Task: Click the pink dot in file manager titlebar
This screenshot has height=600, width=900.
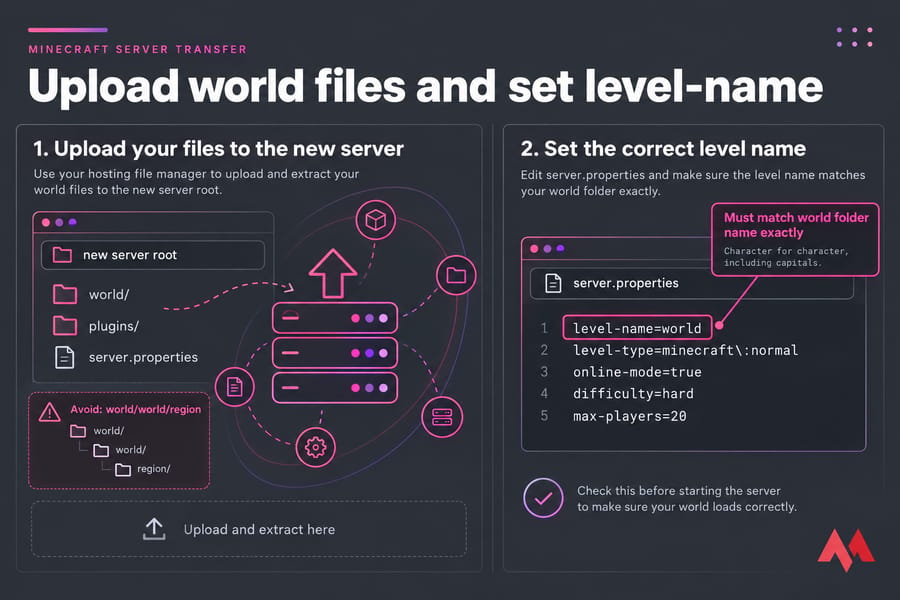Action: pos(46,222)
